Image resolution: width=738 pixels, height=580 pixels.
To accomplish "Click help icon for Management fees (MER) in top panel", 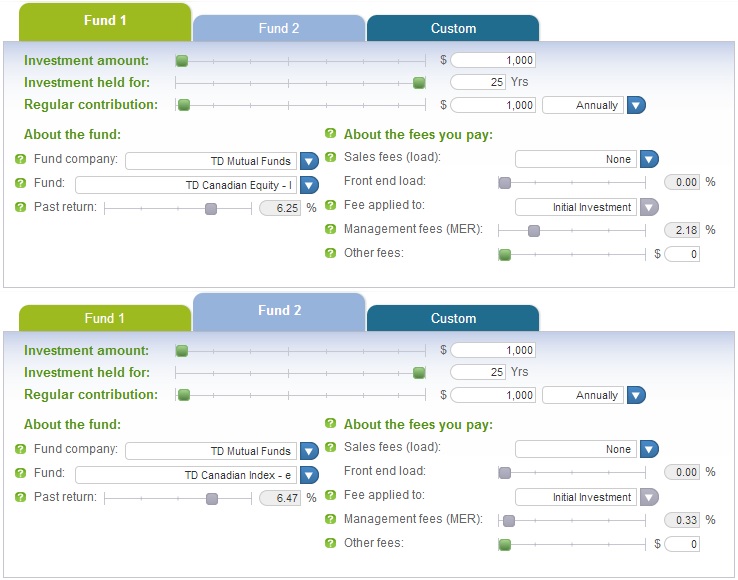I will click(x=330, y=229).
